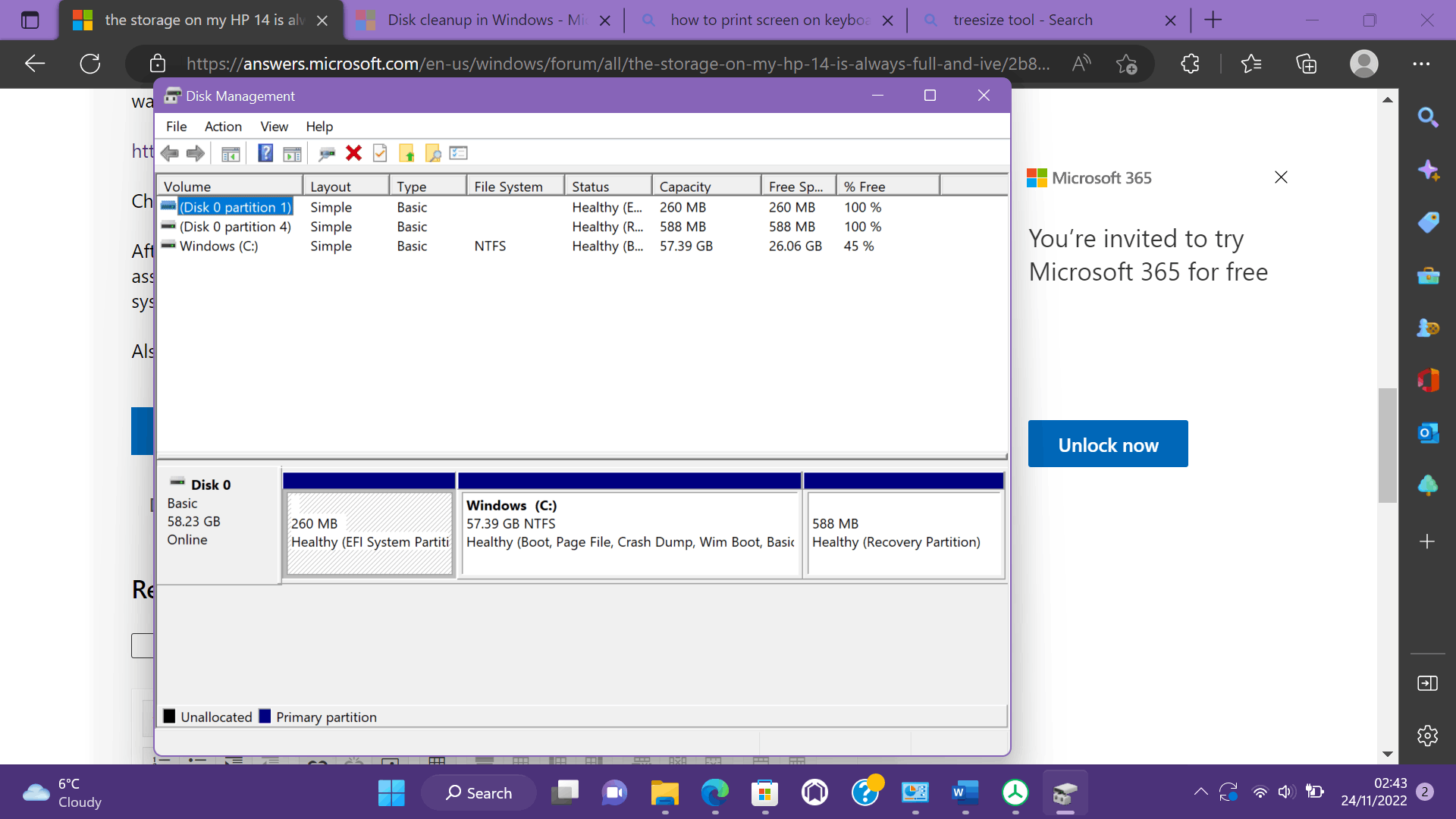Expand the system tray hidden icons chevron

pos(1200,792)
